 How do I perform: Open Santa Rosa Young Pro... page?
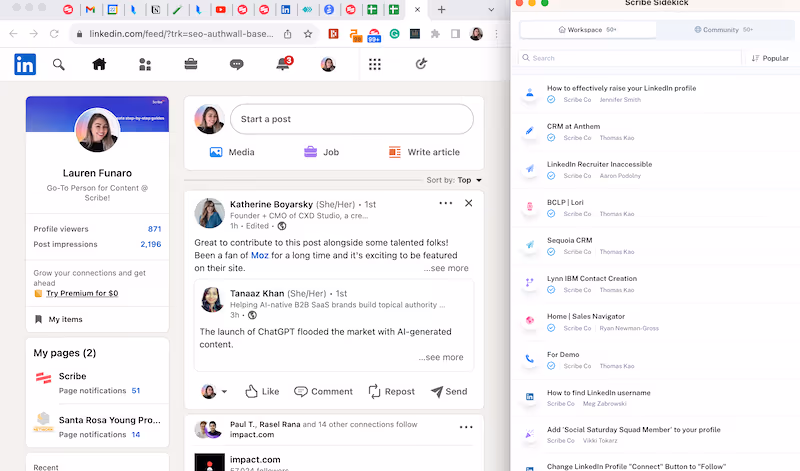pyautogui.click(x=109, y=420)
